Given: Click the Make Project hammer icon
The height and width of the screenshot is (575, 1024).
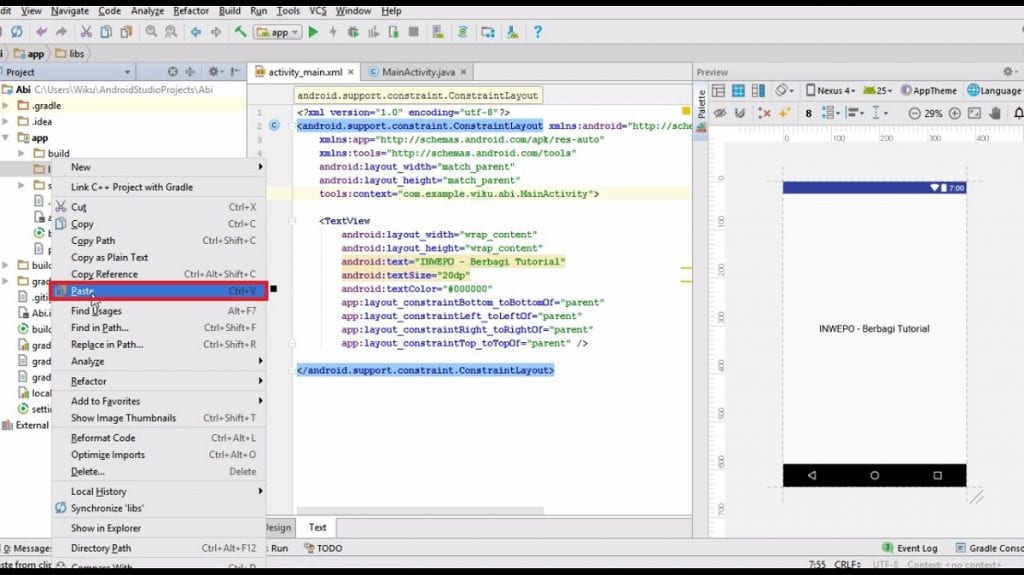Looking at the screenshot, I should [x=241, y=32].
